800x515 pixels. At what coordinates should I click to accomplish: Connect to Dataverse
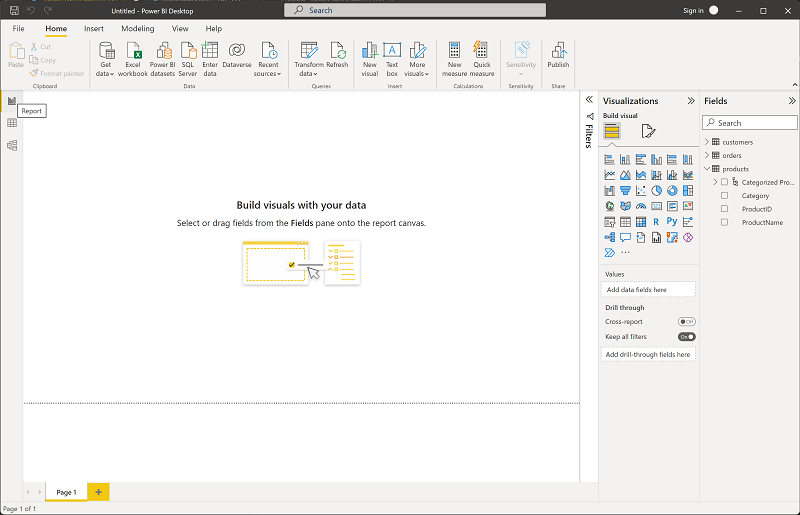pos(237,55)
